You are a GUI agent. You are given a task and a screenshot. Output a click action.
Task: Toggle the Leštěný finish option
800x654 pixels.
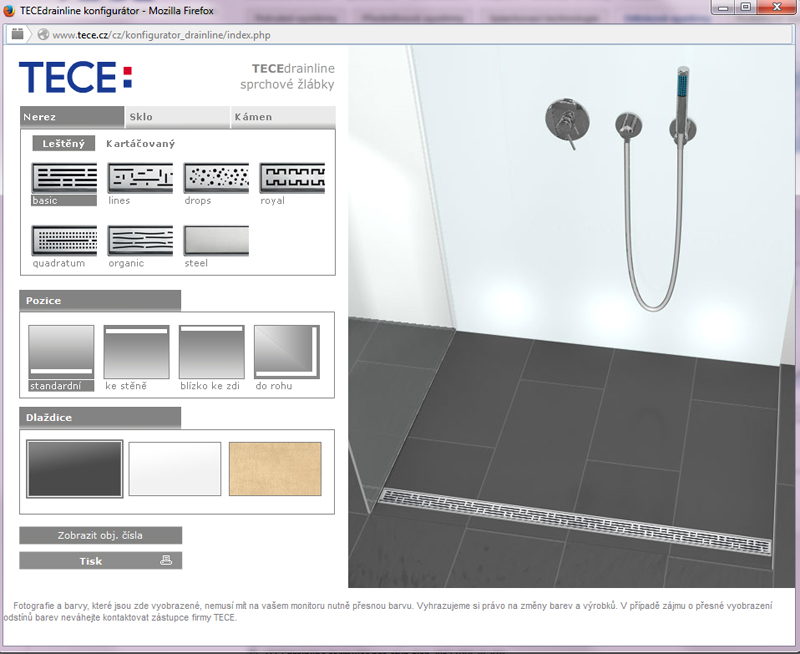point(63,144)
